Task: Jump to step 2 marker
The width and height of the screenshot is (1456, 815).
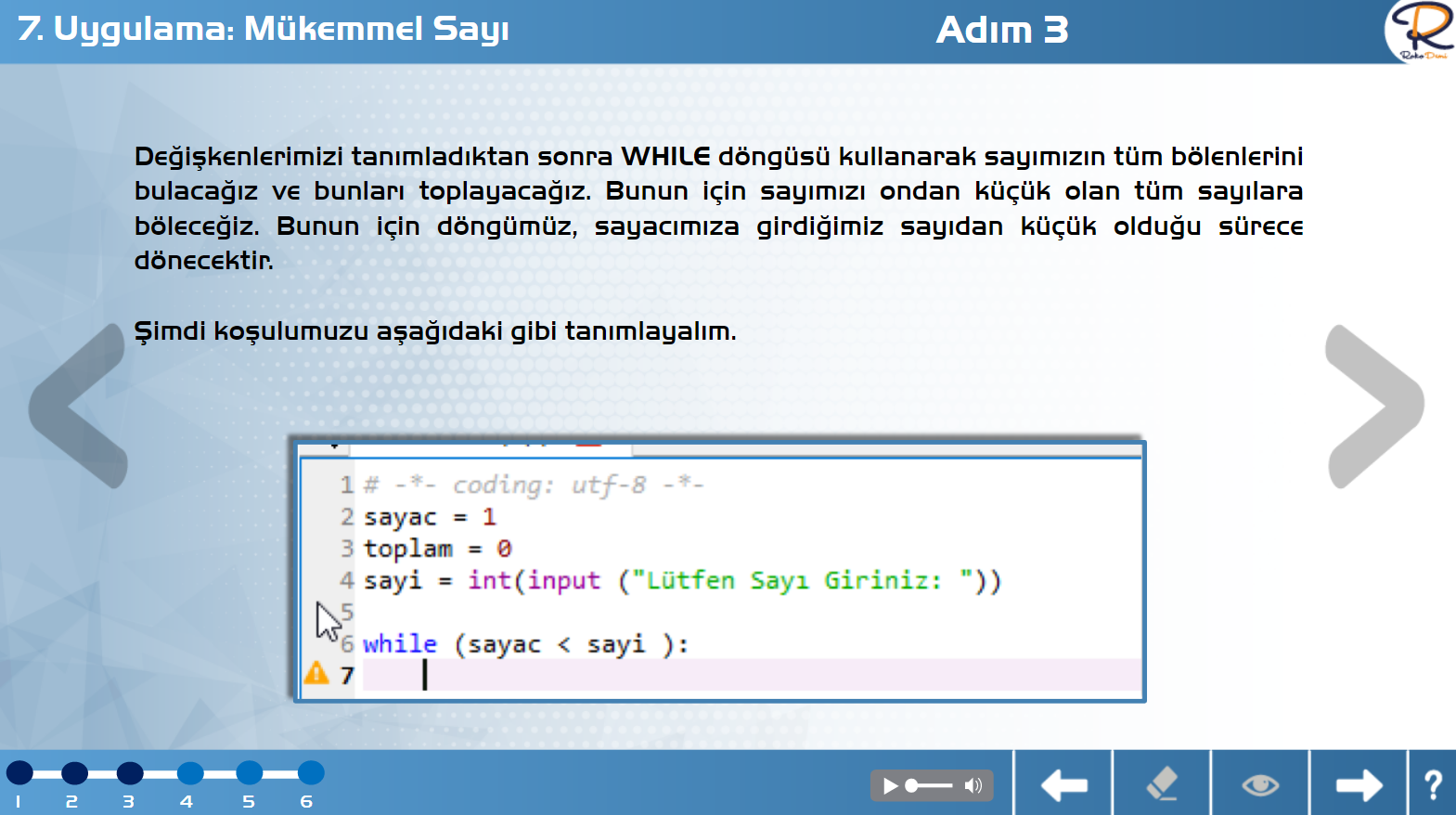Action: tap(74, 772)
